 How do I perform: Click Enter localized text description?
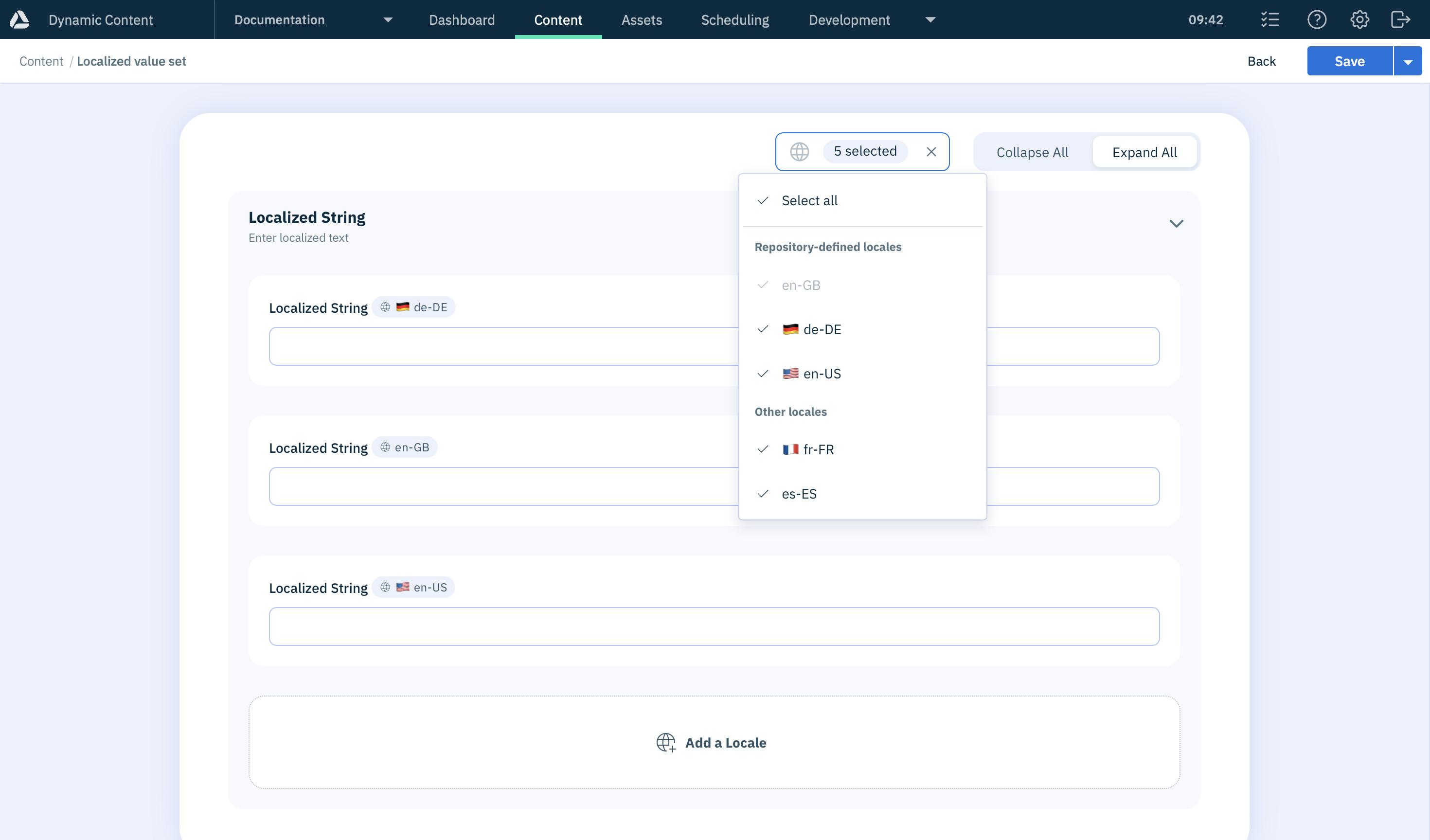(x=299, y=238)
